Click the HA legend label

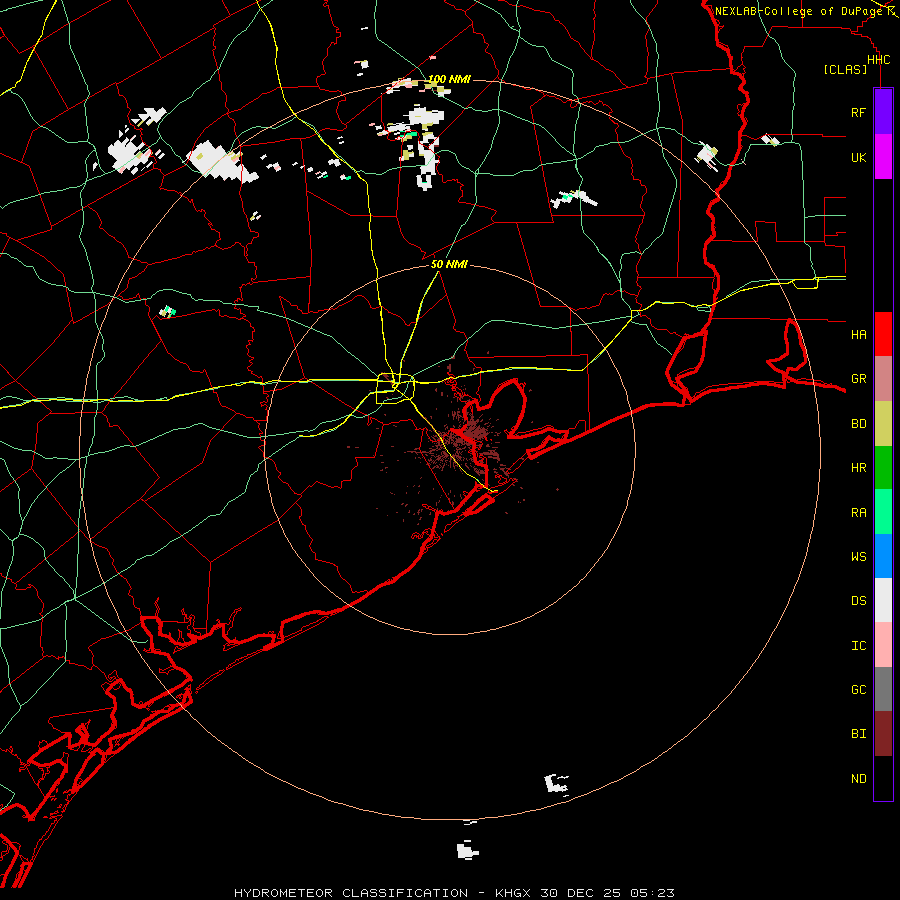pos(858,334)
